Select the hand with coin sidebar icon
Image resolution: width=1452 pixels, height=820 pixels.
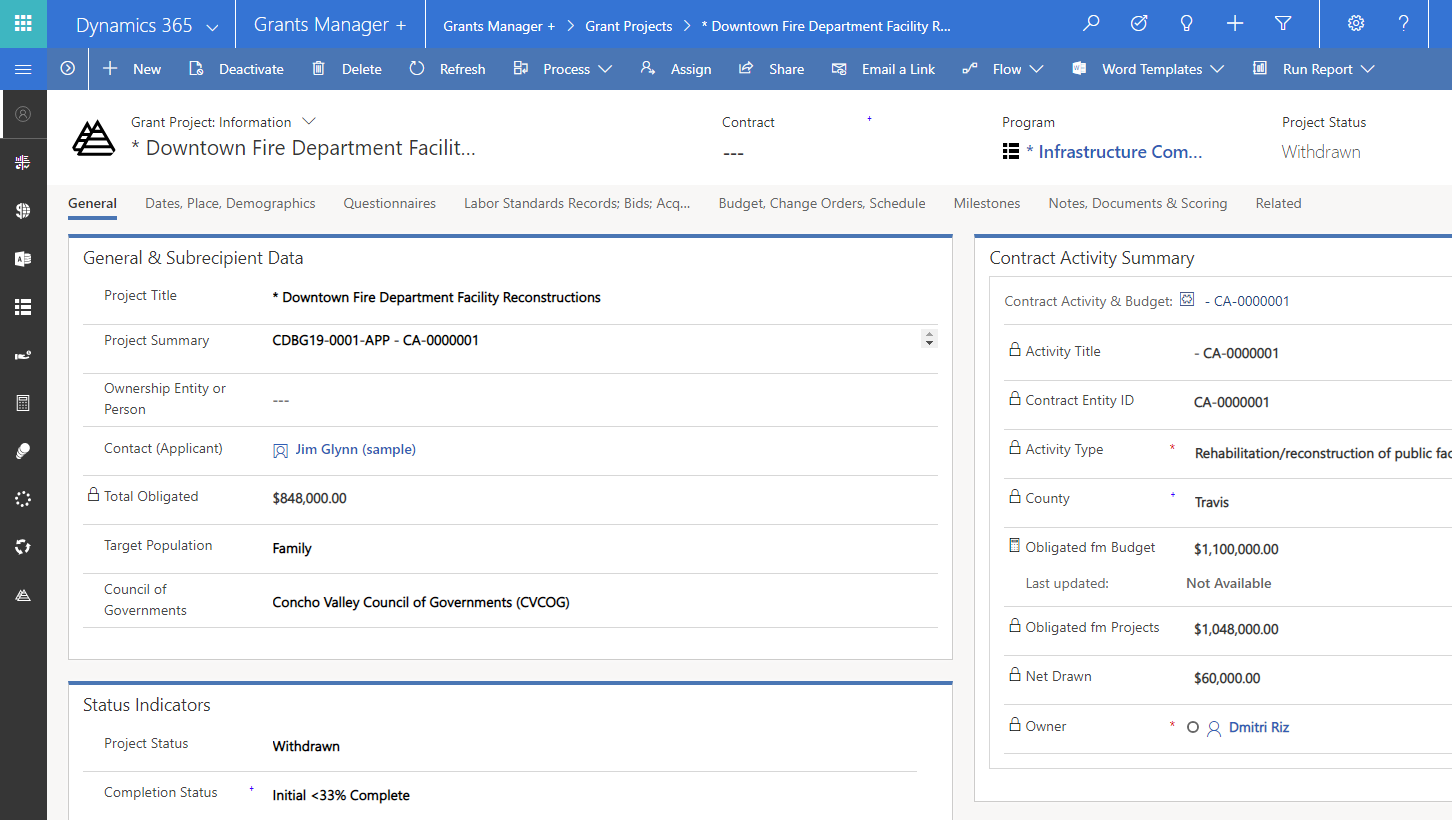[23, 355]
